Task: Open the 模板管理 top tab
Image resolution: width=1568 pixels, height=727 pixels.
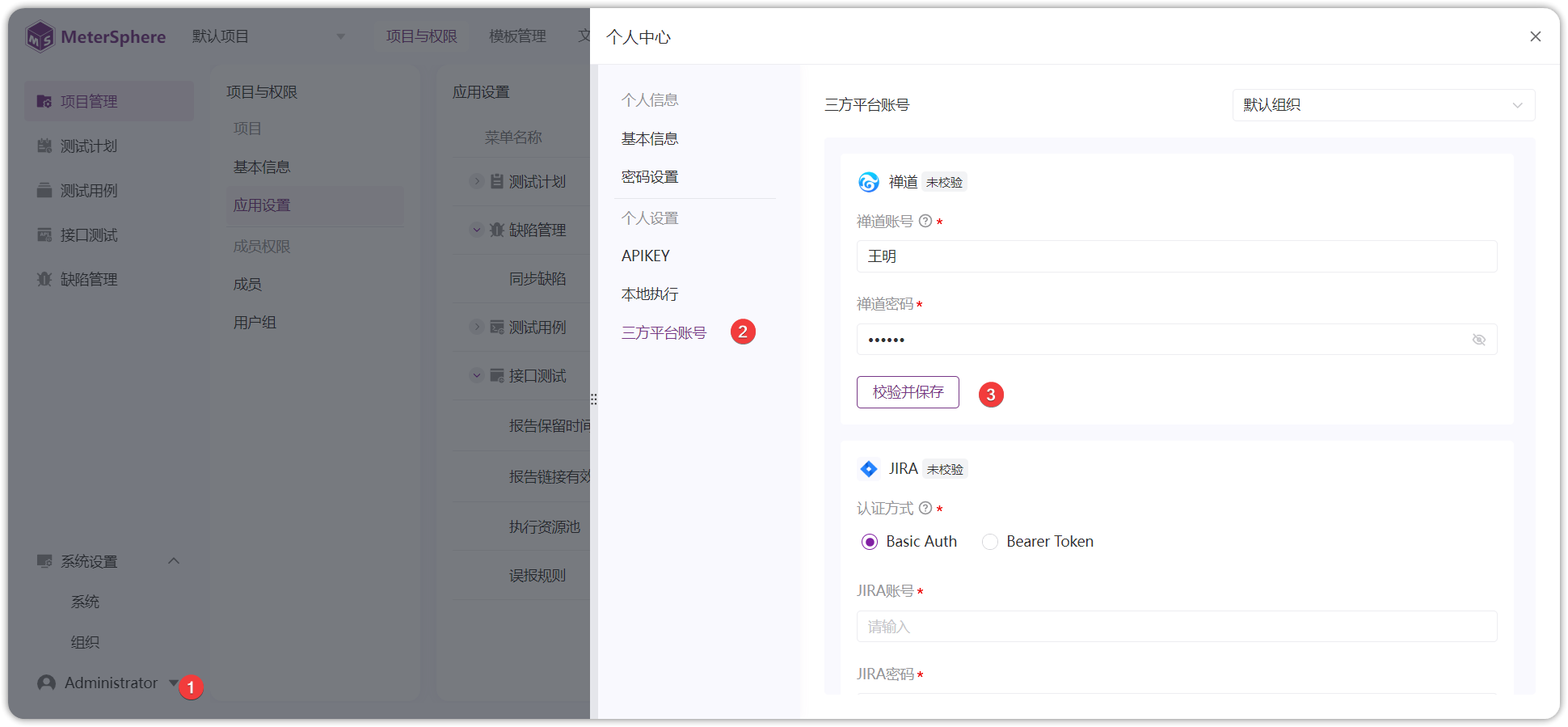Action: (x=517, y=36)
